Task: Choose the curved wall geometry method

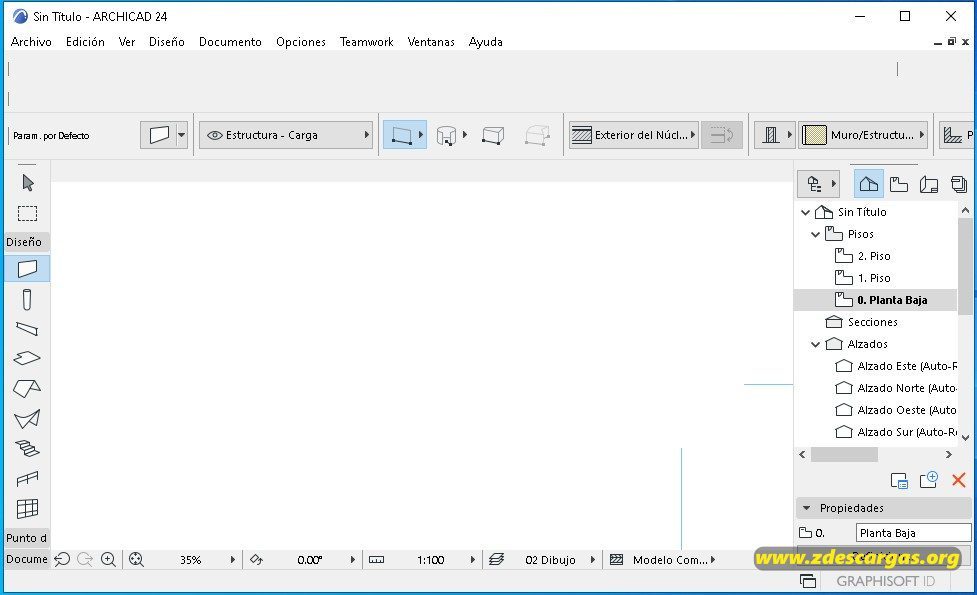Action: click(x=446, y=135)
